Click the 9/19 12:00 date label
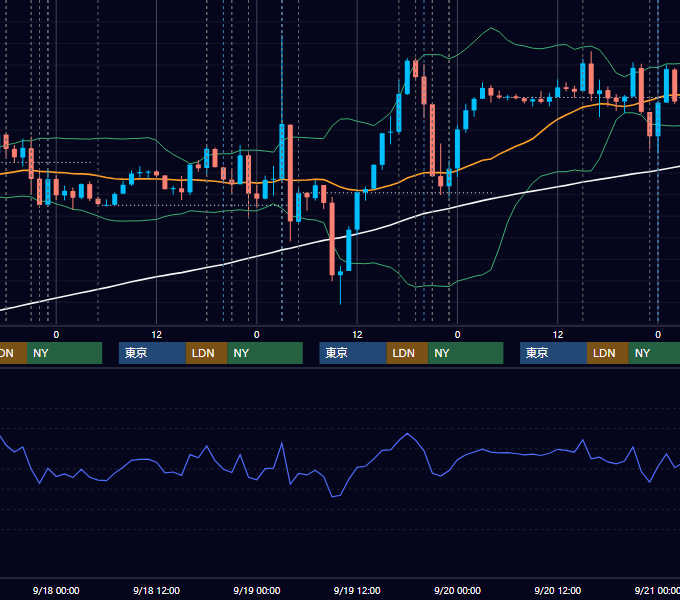 tap(357, 590)
